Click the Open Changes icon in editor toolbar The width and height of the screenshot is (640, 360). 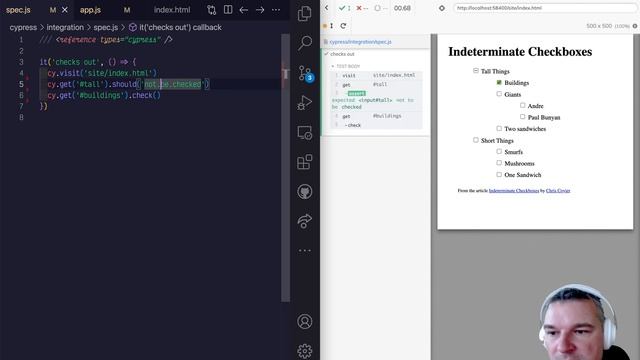coord(211,10)
